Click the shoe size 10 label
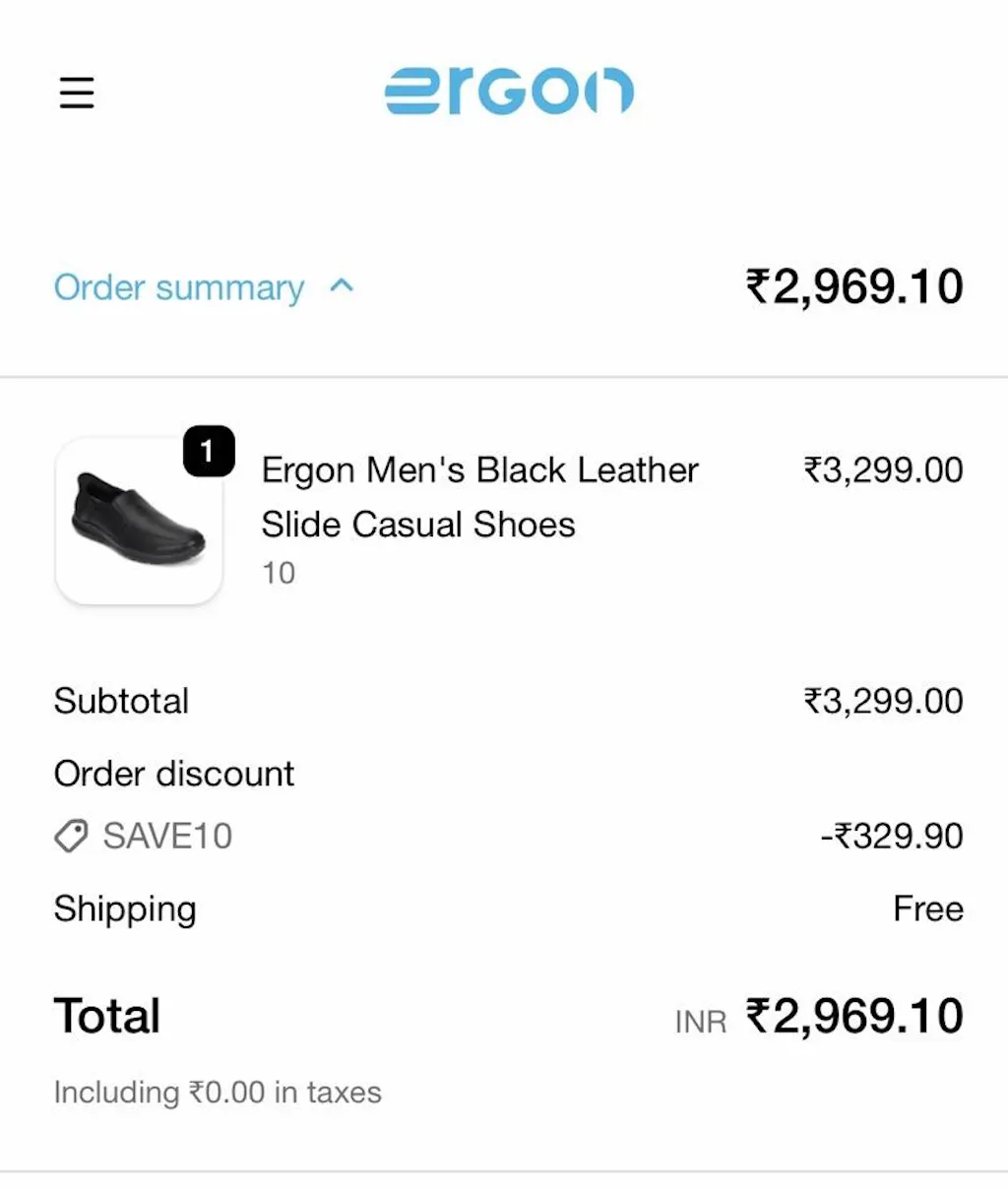The image size is (1008, 1189). click(279, 573)
